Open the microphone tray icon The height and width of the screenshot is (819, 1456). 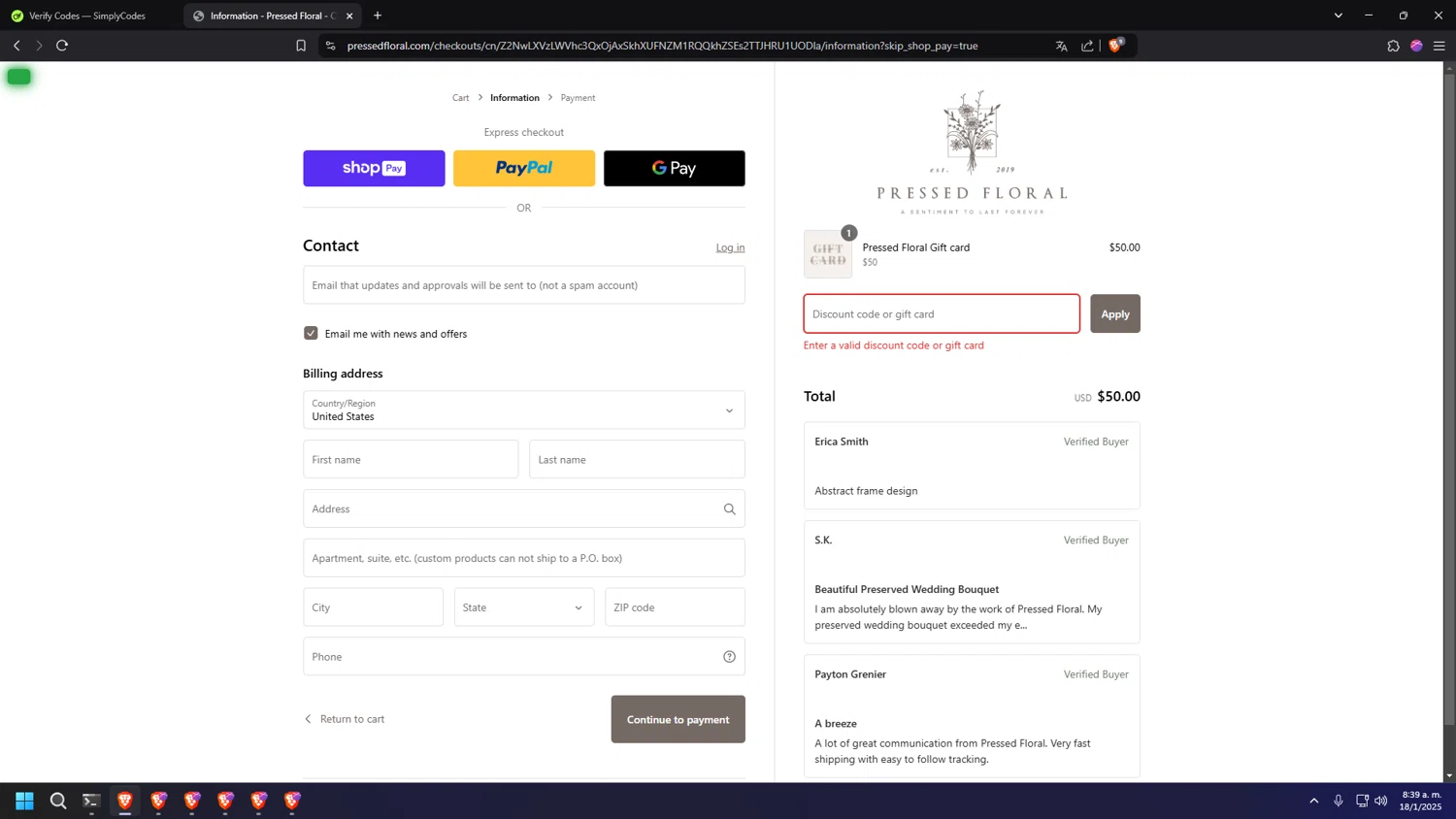[1339, 801]
